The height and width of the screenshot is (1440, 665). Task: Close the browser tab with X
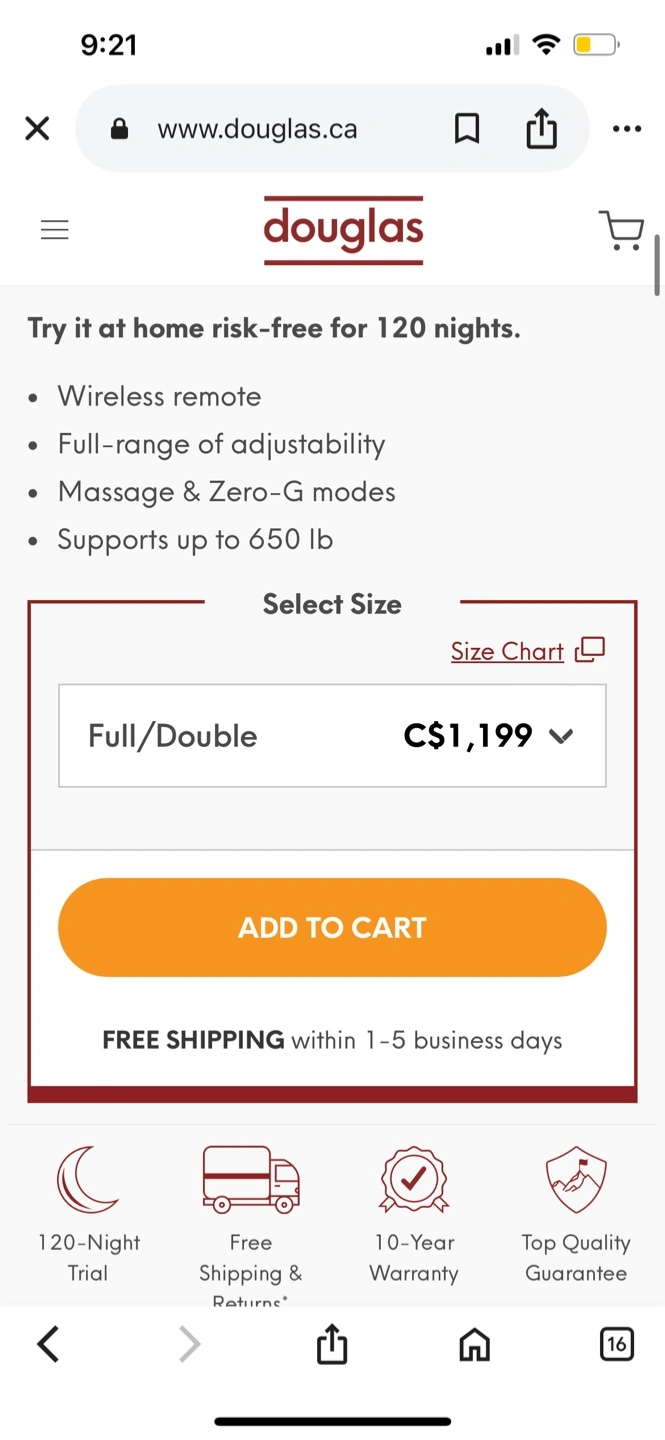[x=37, y=129]
